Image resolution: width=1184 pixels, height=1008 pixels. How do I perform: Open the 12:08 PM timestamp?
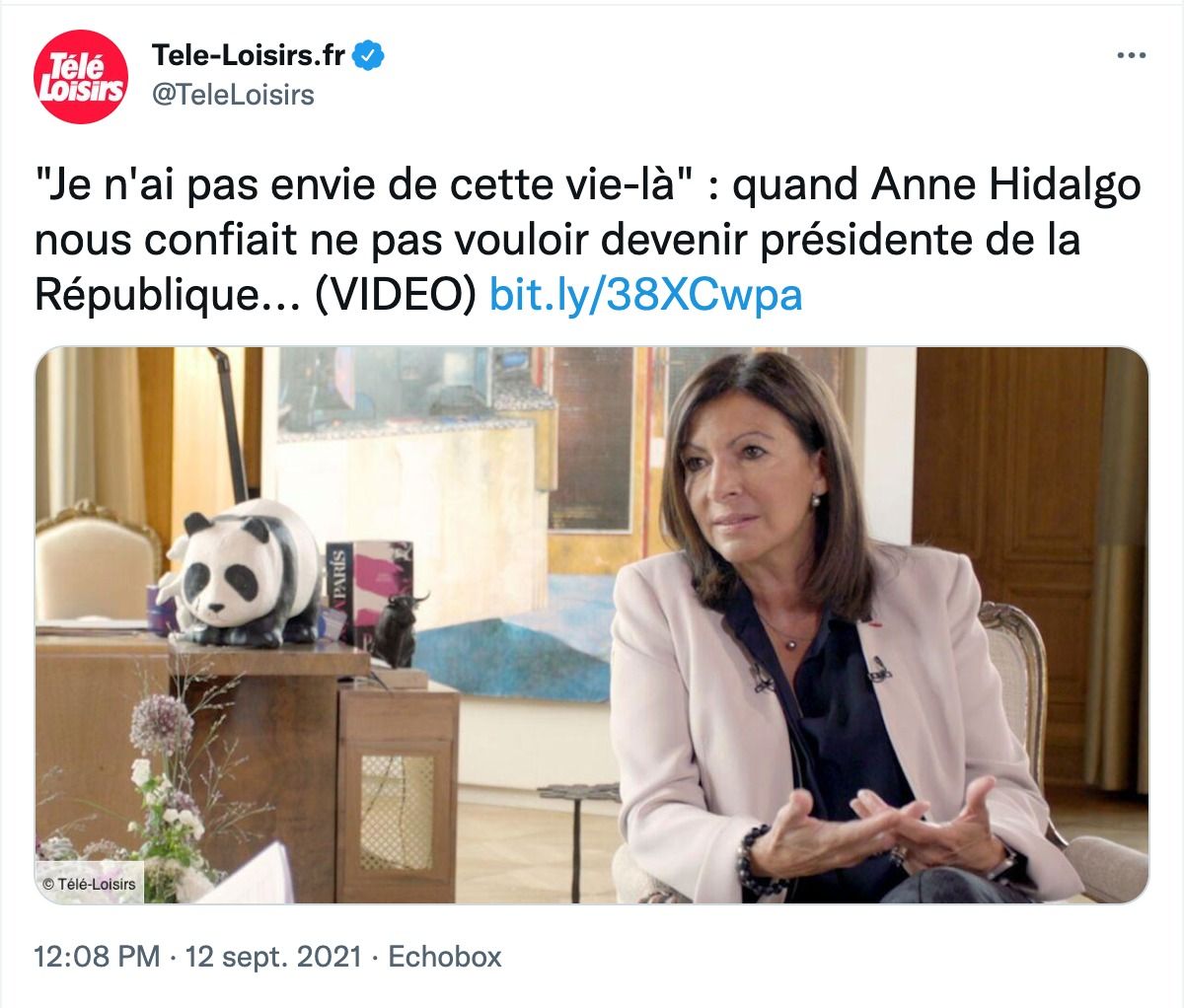point(97,957)
